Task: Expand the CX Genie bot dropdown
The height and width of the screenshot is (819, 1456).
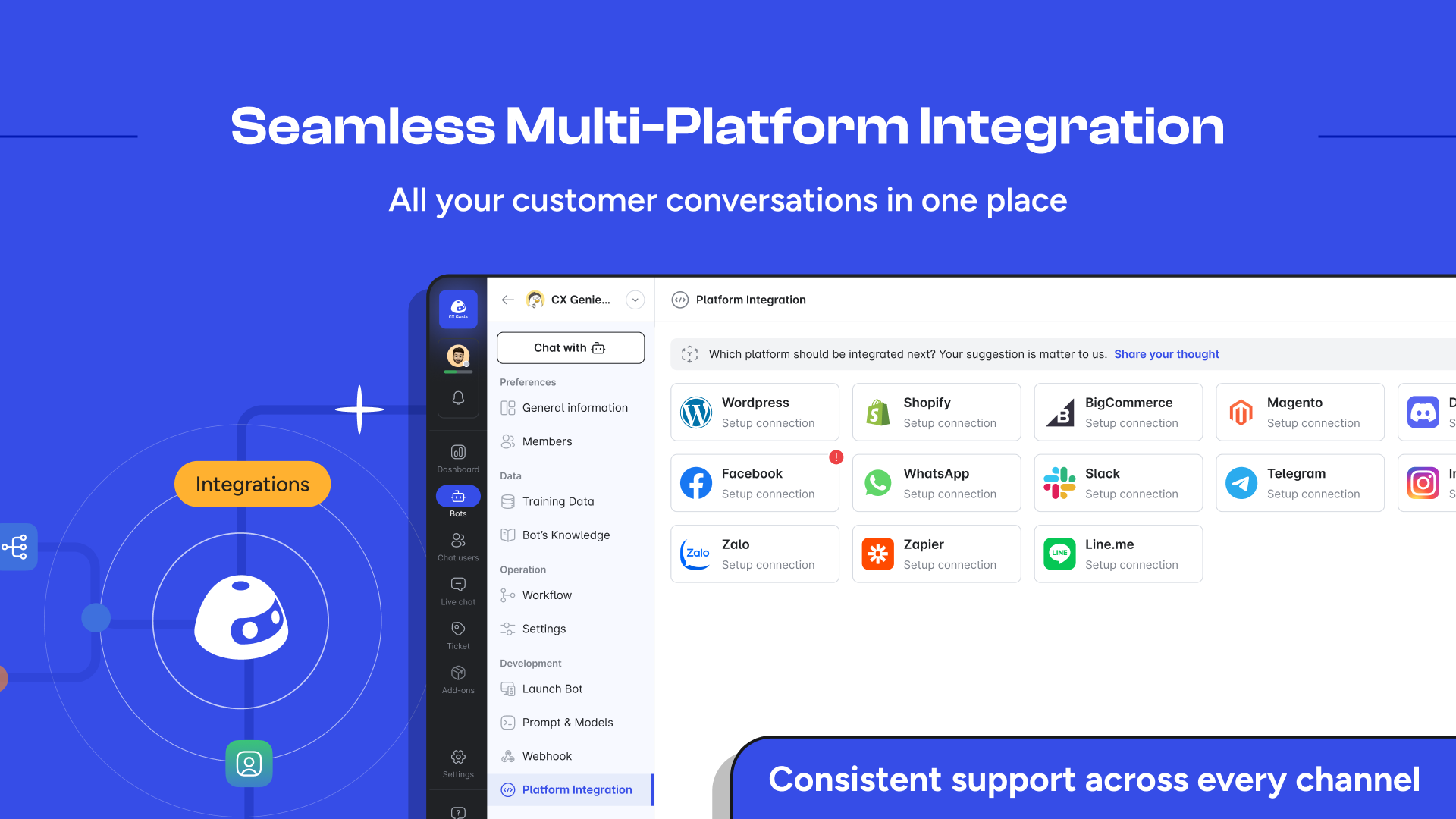Action: (637, 299)
